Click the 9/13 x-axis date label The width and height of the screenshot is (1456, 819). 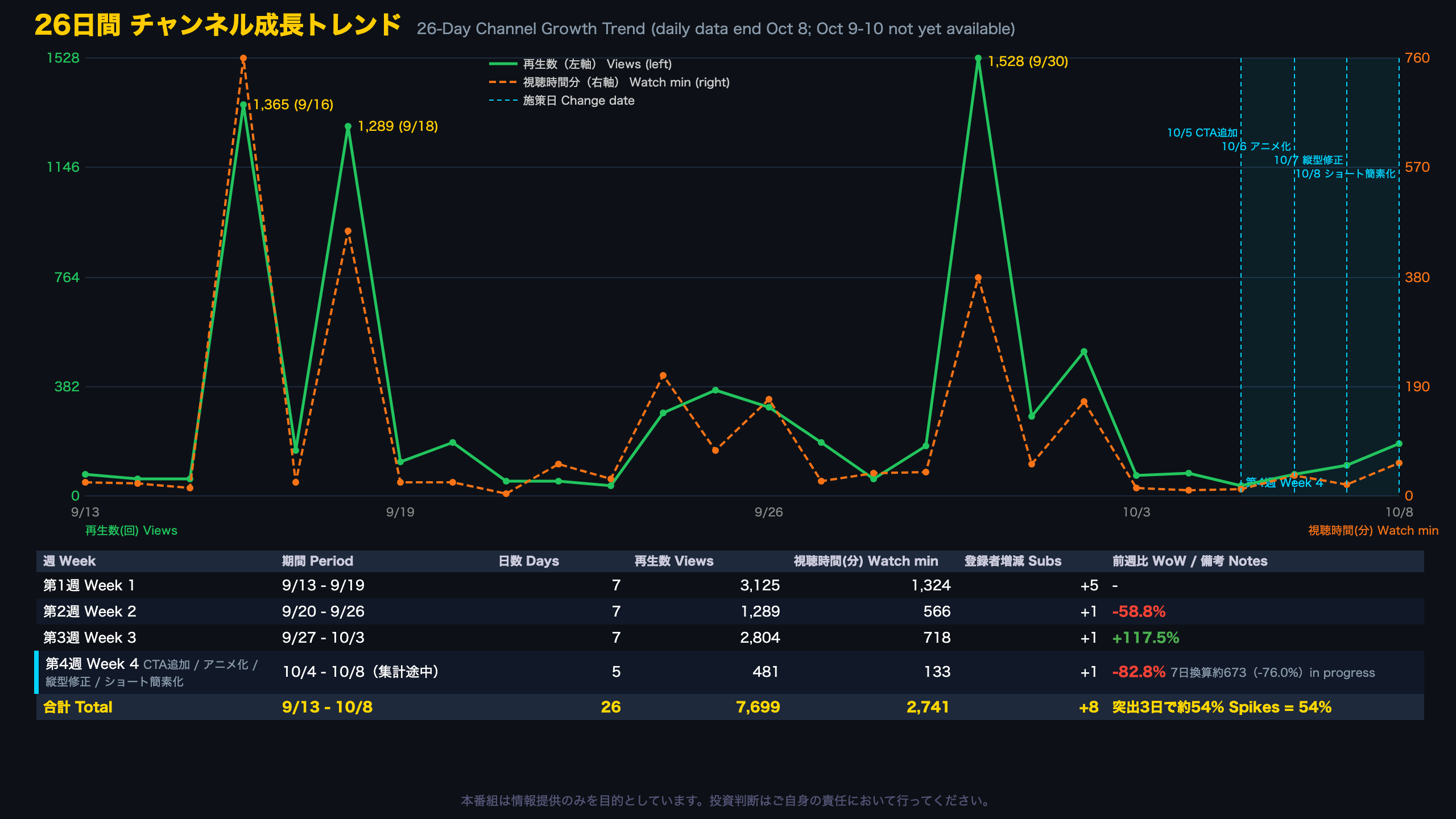click(x=85, y=512)
